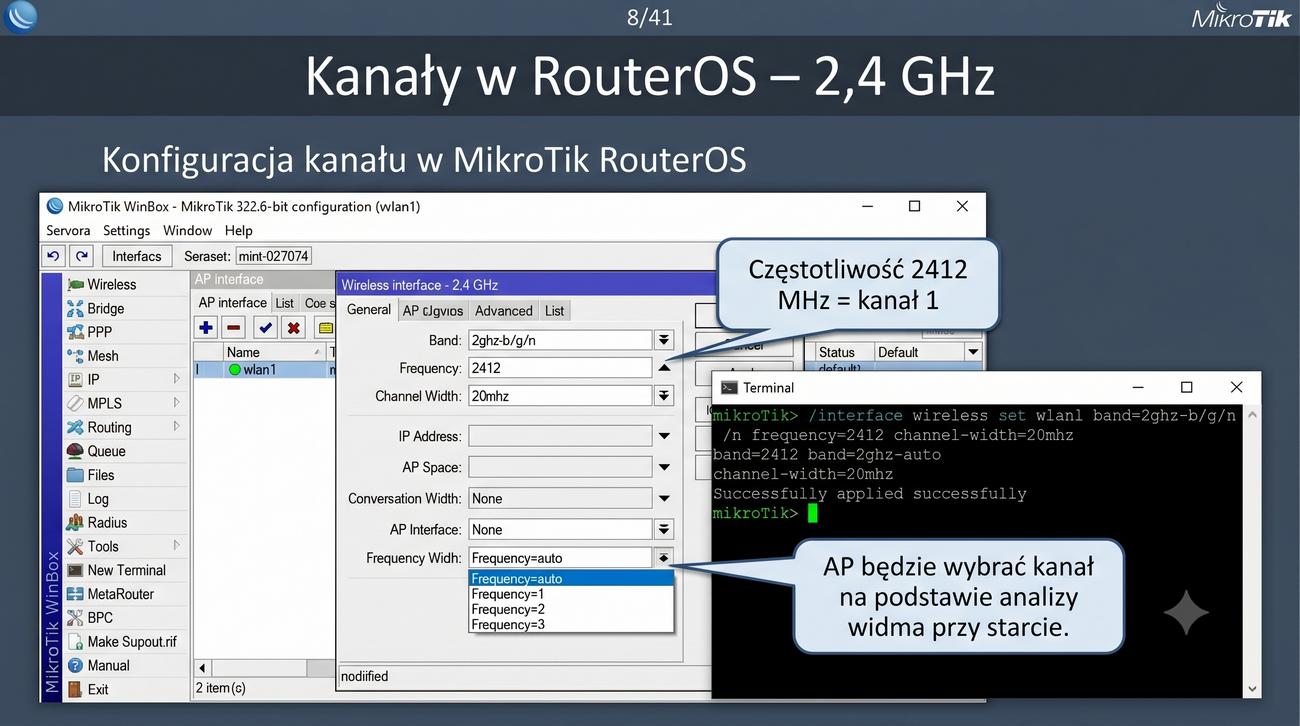Open the Log viewer
The height and width of the screenshot is (726, 1300).
tap(87, 499)
